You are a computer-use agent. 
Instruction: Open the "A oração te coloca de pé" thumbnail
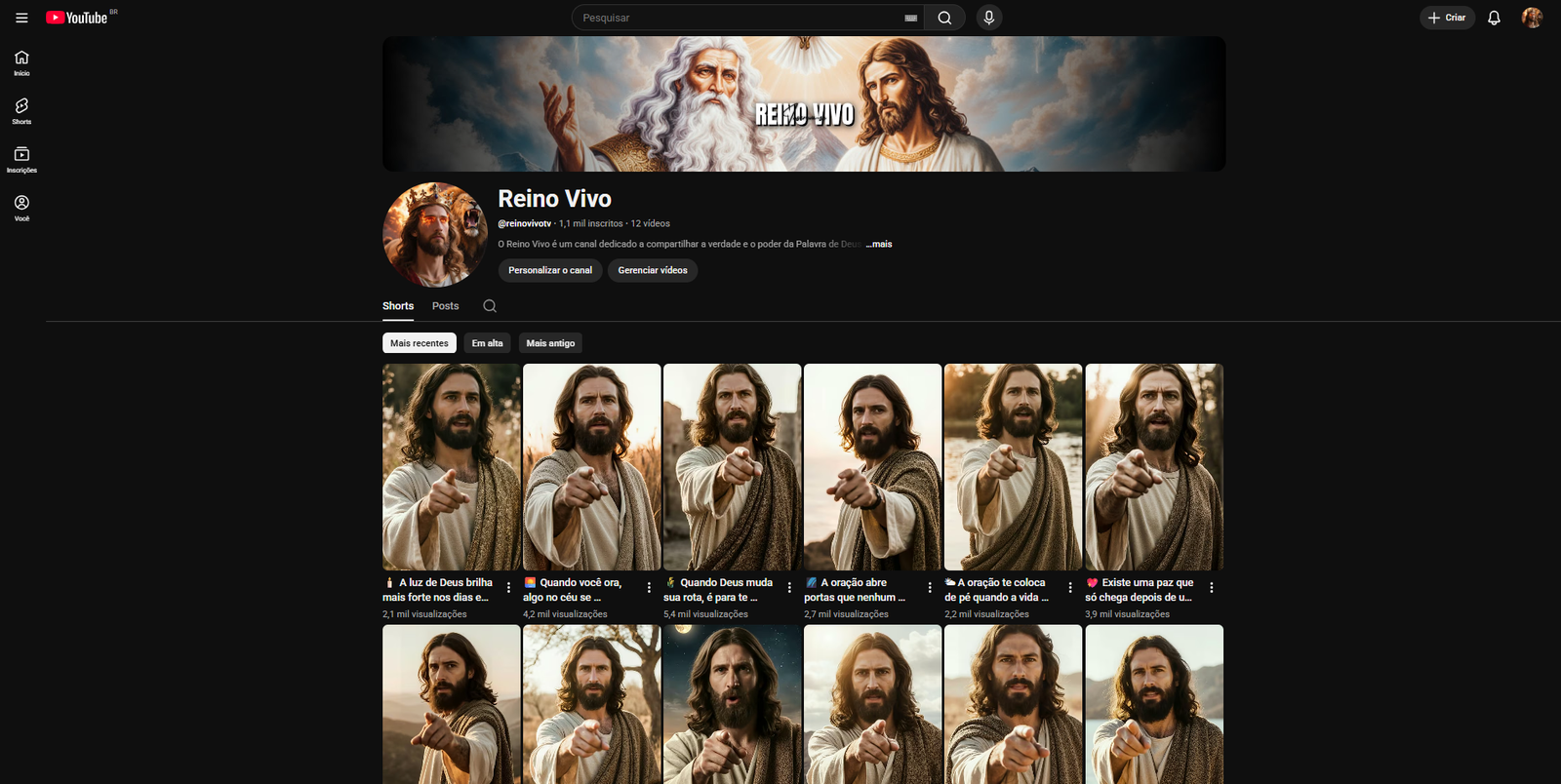(1014, 467)
